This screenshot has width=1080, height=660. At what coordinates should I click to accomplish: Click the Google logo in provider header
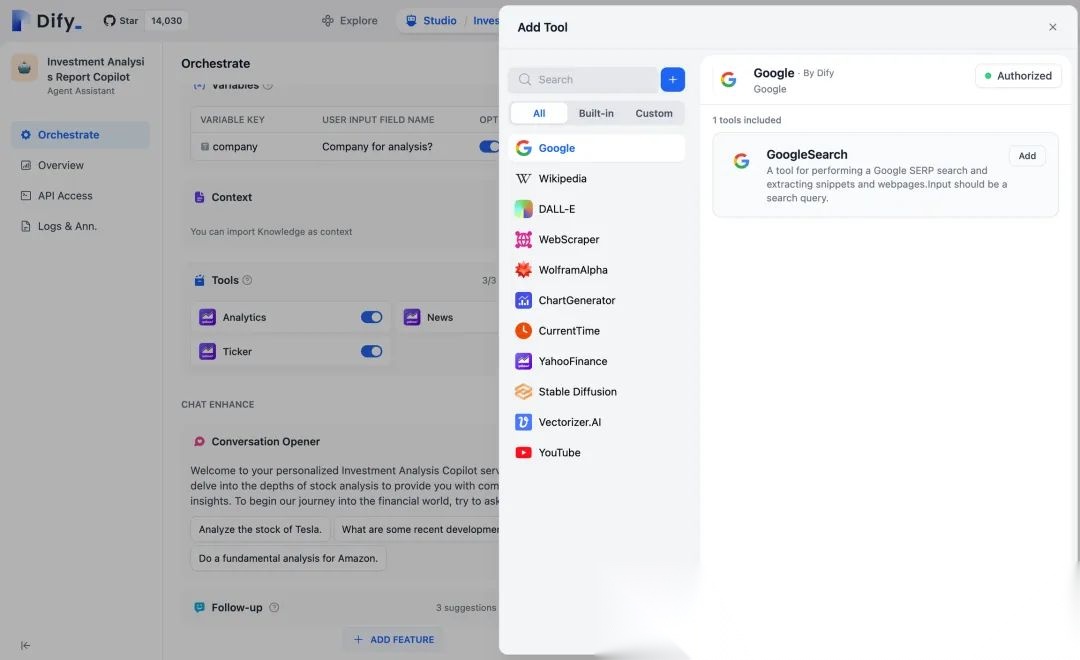[x=728, y=80]
